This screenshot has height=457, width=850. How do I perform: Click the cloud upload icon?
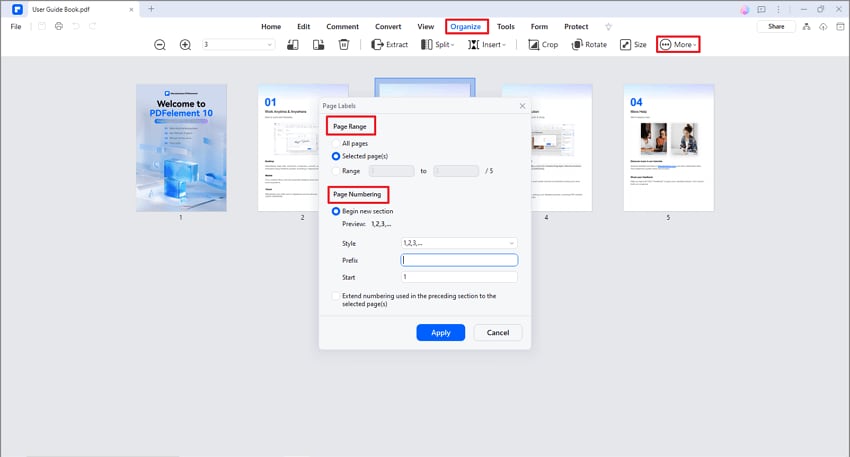click(823, 27)
